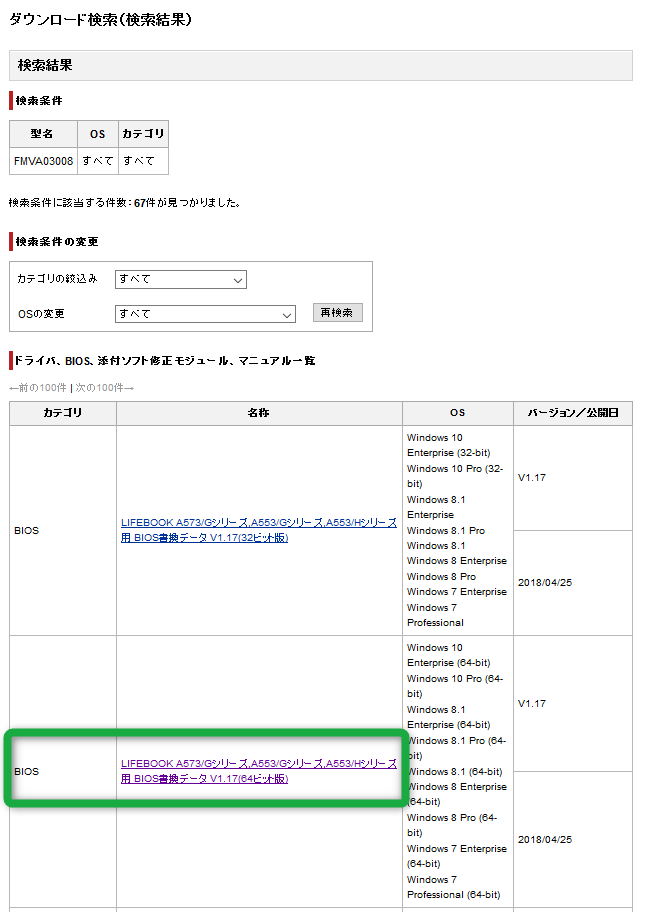Click the Windows 10 Enterprise (32-bit) entry

pos(448,445)
